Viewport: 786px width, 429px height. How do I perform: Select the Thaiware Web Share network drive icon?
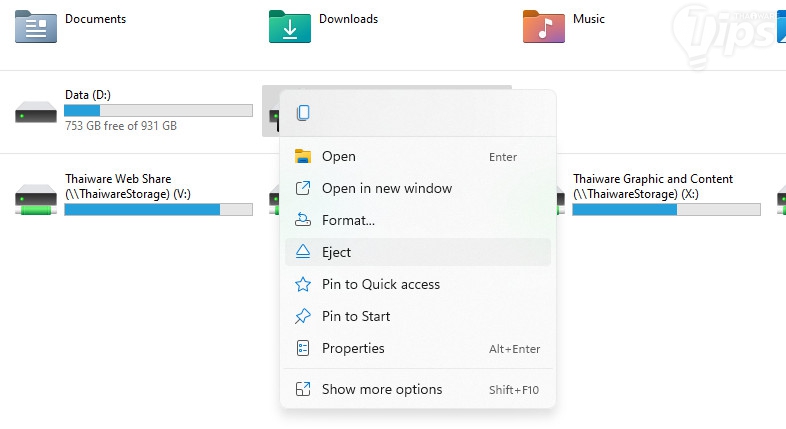click(x=36, y=196)
